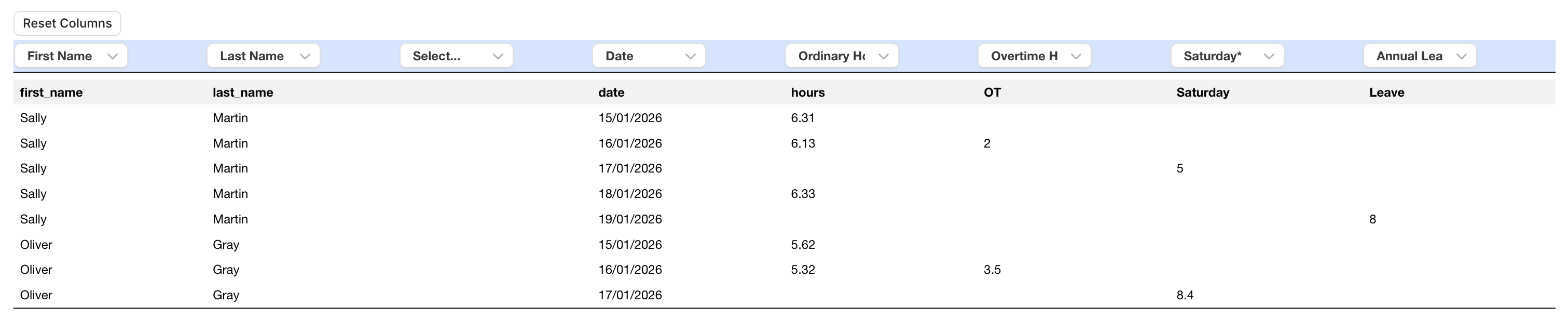Click the OT value 3.5 cell
The height and width of the screenshot is (318, 1568).
pos(992,270)
